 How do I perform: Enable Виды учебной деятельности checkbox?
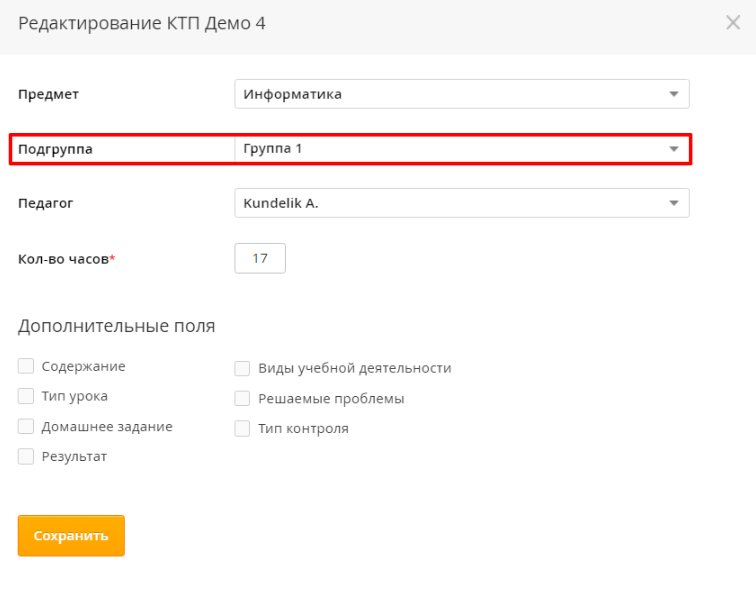click(242, 368)
